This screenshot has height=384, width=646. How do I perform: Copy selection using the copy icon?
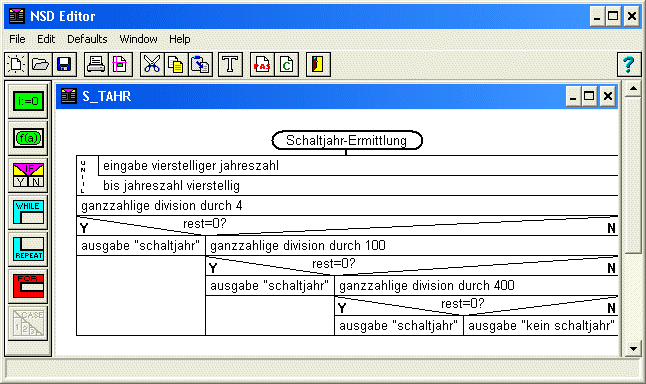click(x=176, y=65)
